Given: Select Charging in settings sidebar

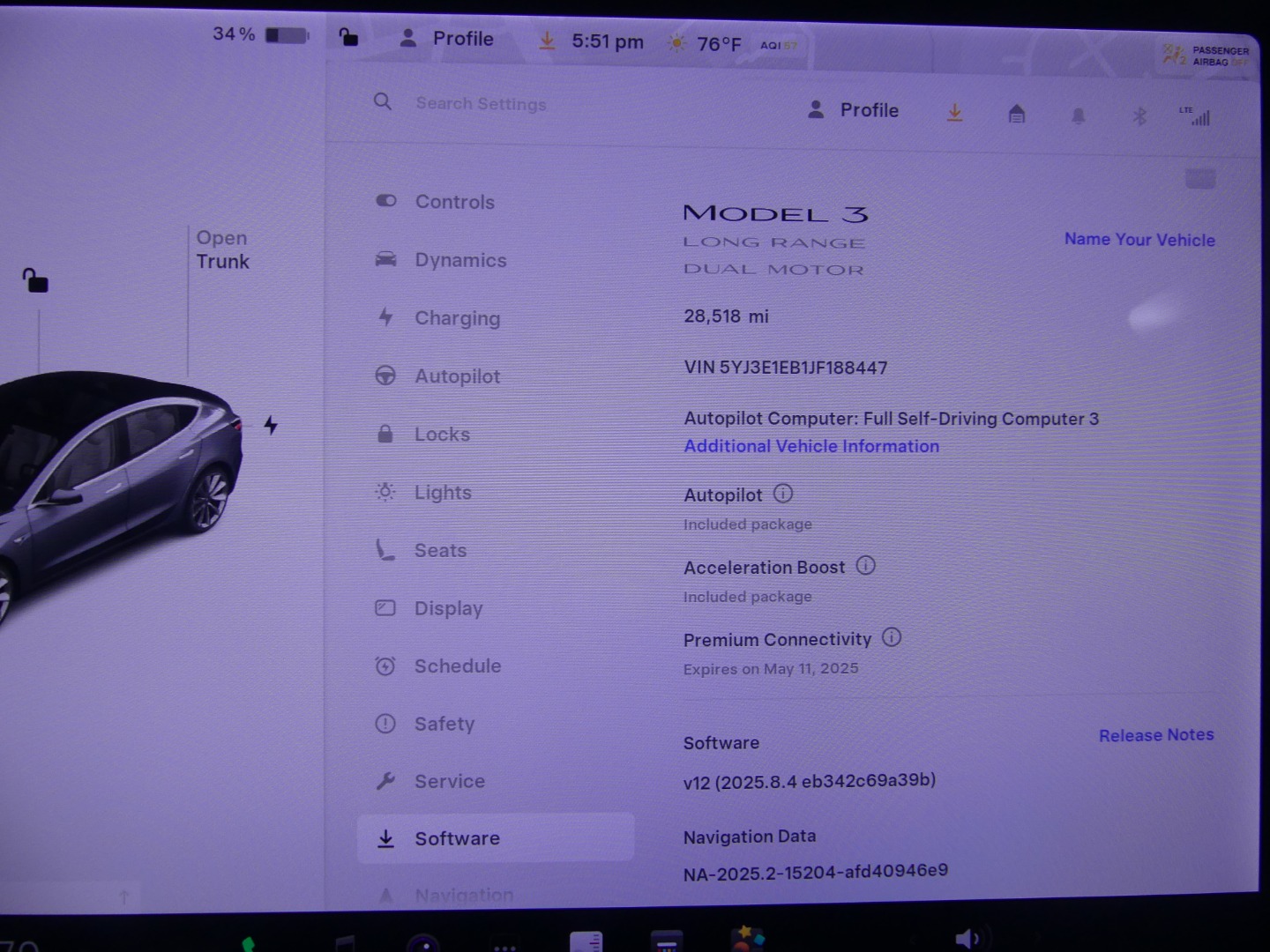Looking at the screenshot, I should (x=457, y=318).
